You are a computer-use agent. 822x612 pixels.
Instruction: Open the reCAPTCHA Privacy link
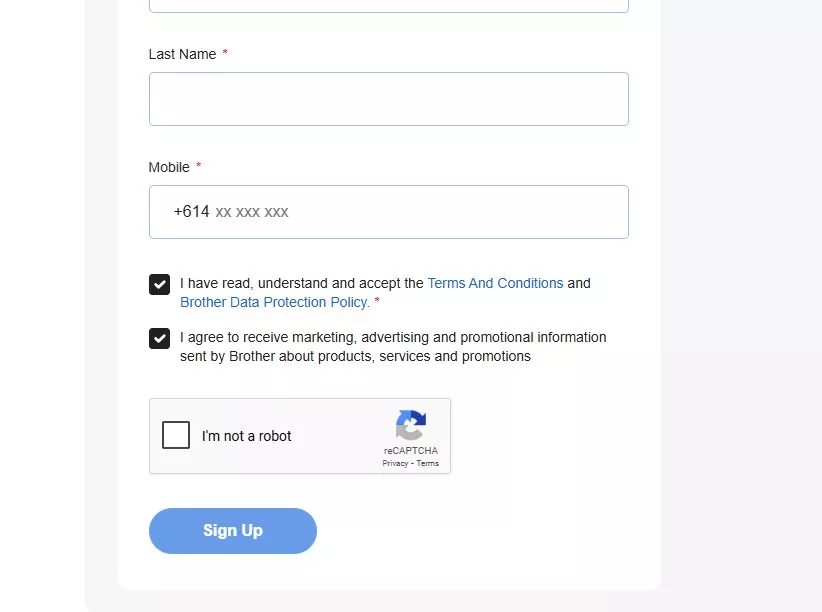[394, 463]
